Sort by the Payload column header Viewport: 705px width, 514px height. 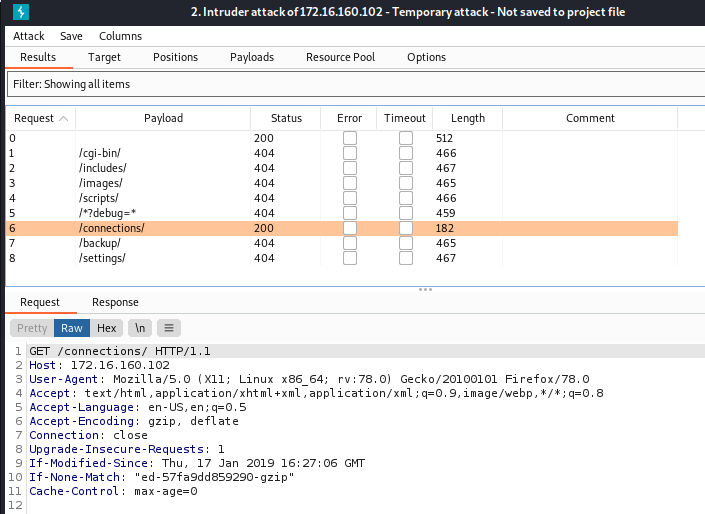coord(163,118)
